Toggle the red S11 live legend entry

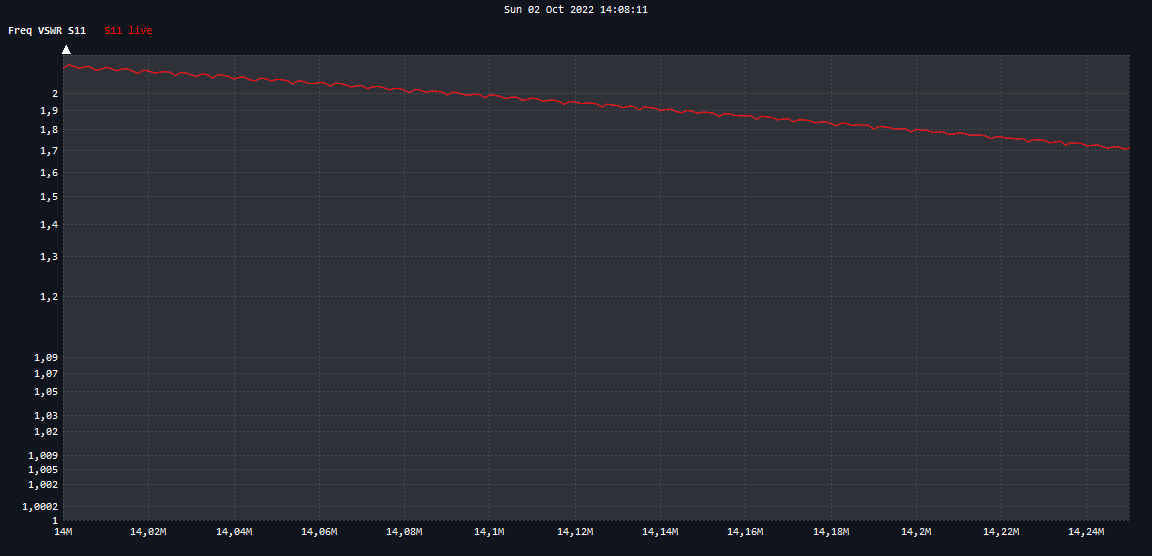[x=128, y=31]
